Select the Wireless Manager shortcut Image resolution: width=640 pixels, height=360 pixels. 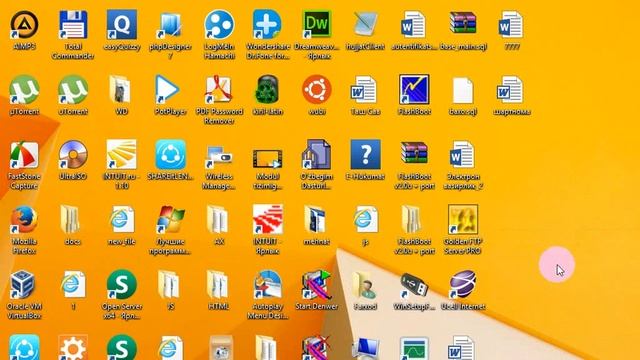(219, 157)
